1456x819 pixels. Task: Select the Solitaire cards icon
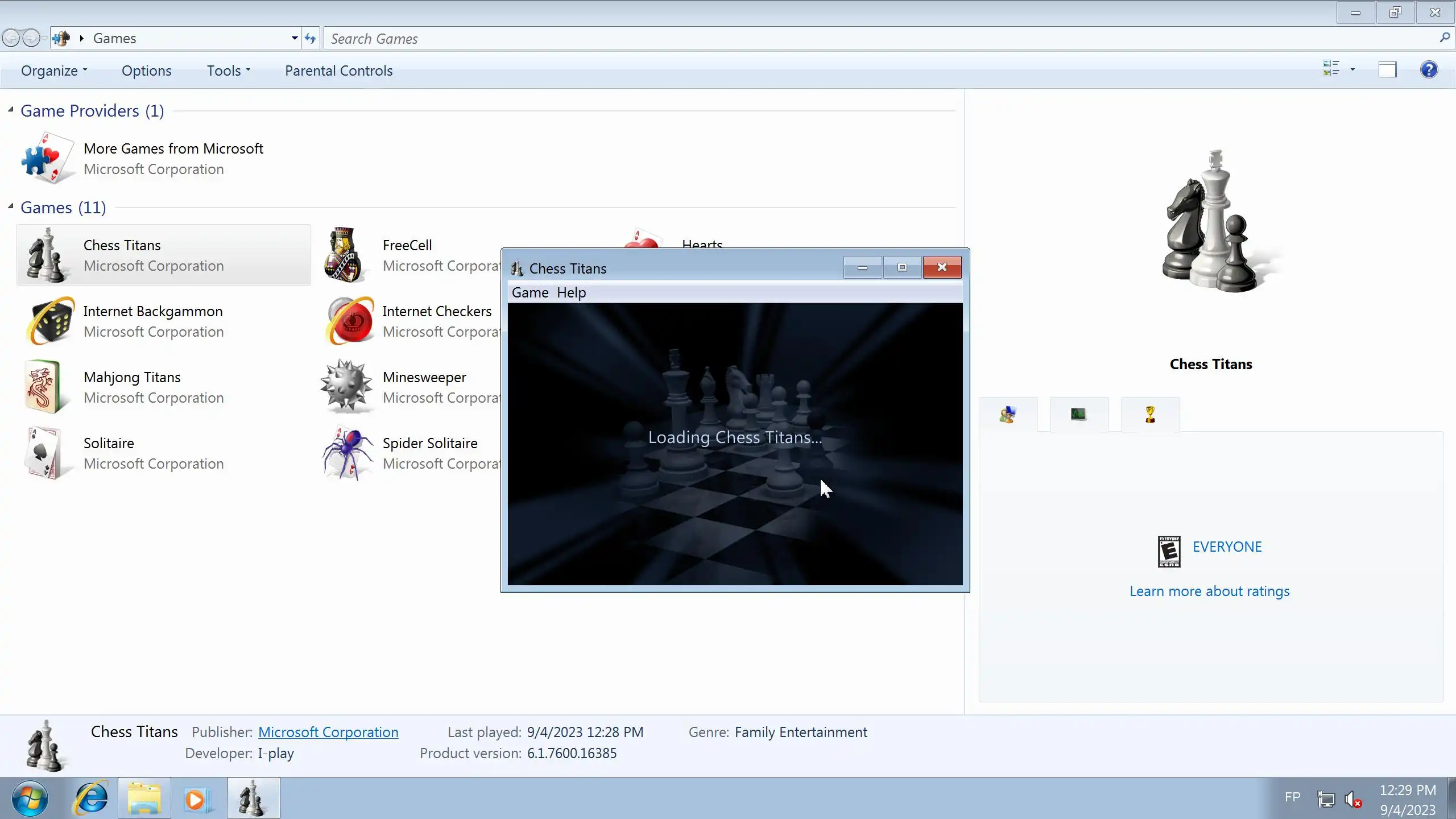coord(43,453)
